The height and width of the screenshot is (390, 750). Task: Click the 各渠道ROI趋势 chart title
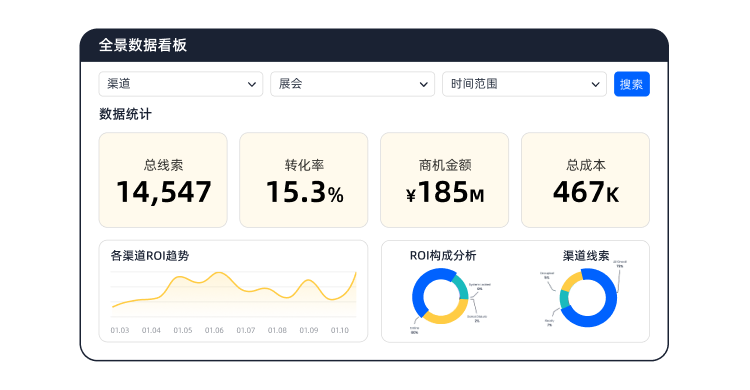click(x=150, y=256)
